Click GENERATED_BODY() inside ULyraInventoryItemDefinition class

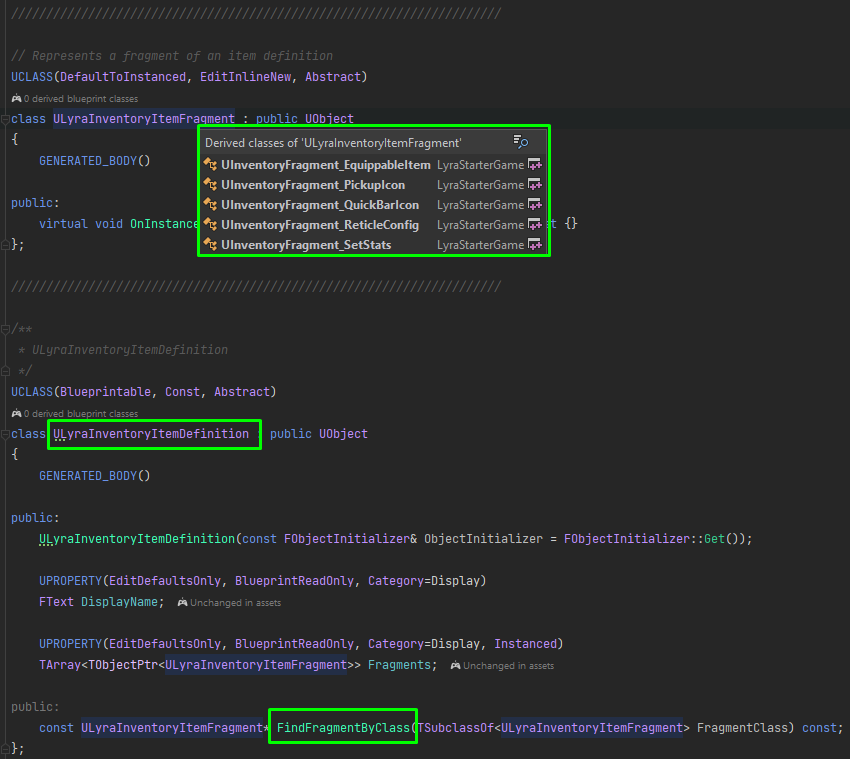click(x=94, y=476)
